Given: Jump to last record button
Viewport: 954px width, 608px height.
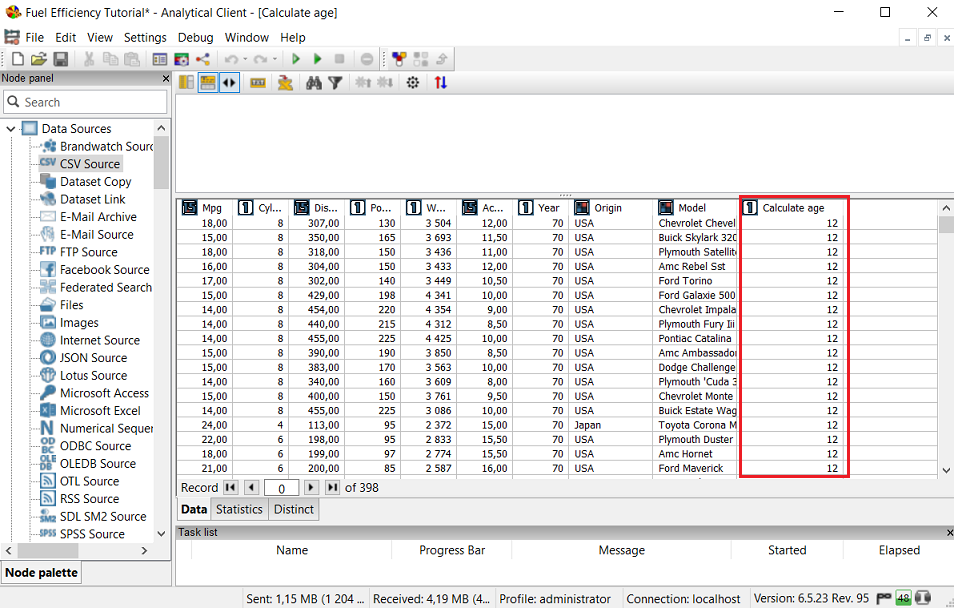Looking at the screenshot, I should coord(332,487).
